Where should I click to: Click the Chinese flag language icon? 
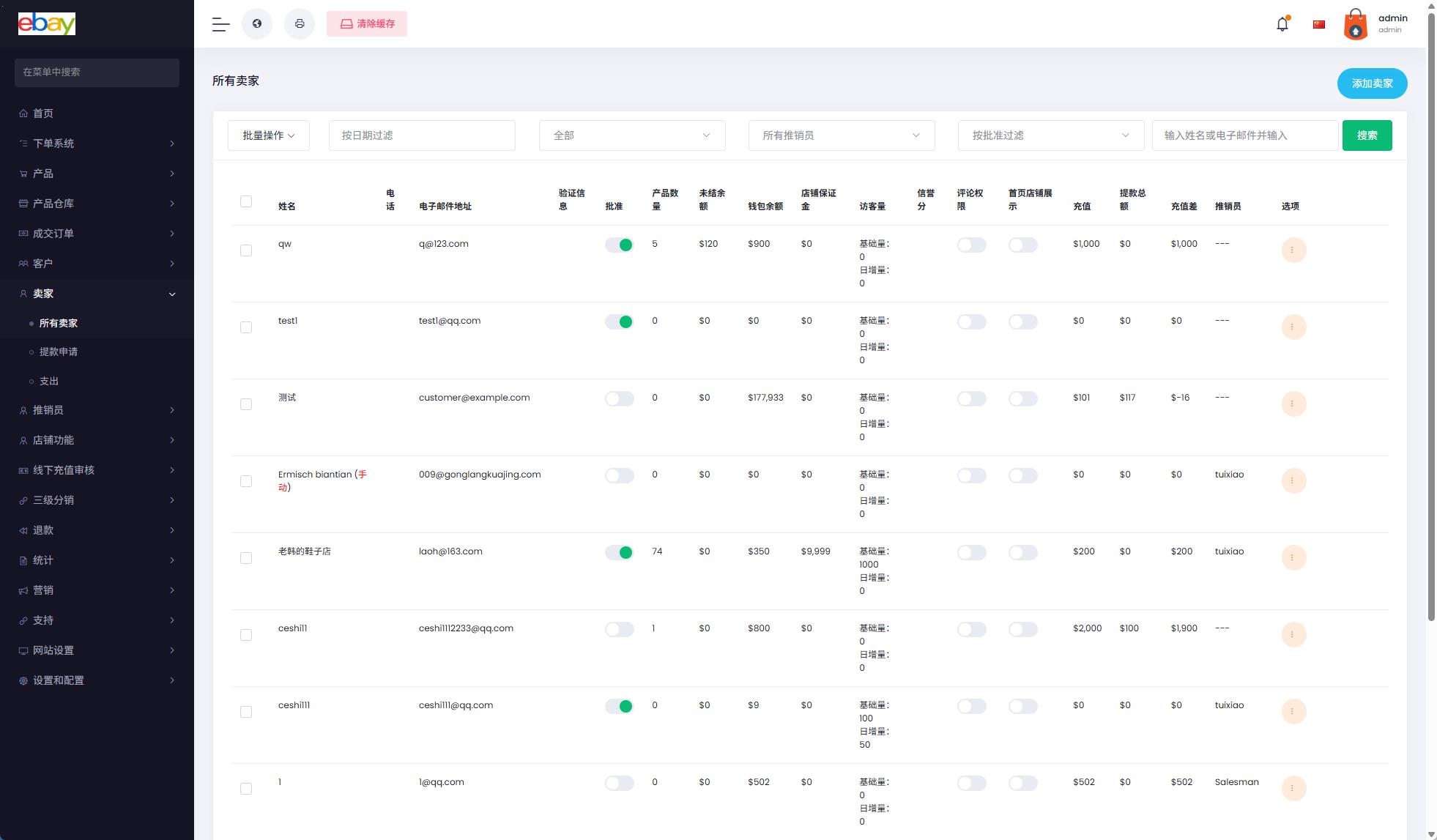1319,24
